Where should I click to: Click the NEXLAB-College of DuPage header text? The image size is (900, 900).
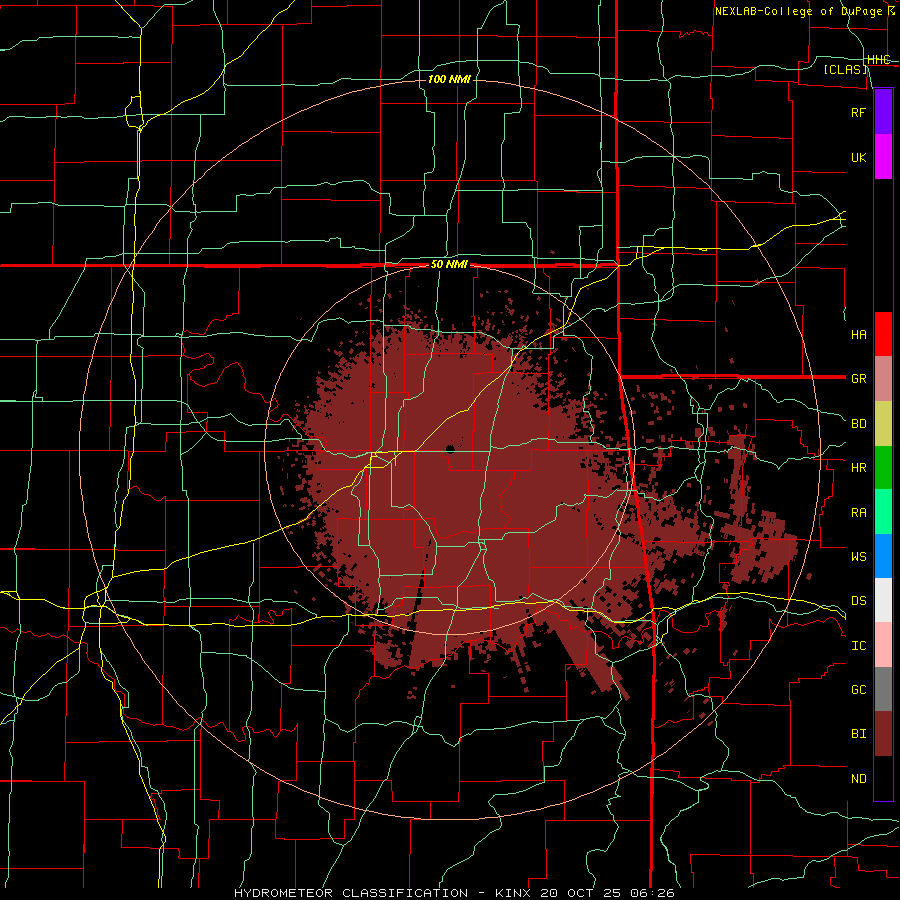(x=800, y=11)
